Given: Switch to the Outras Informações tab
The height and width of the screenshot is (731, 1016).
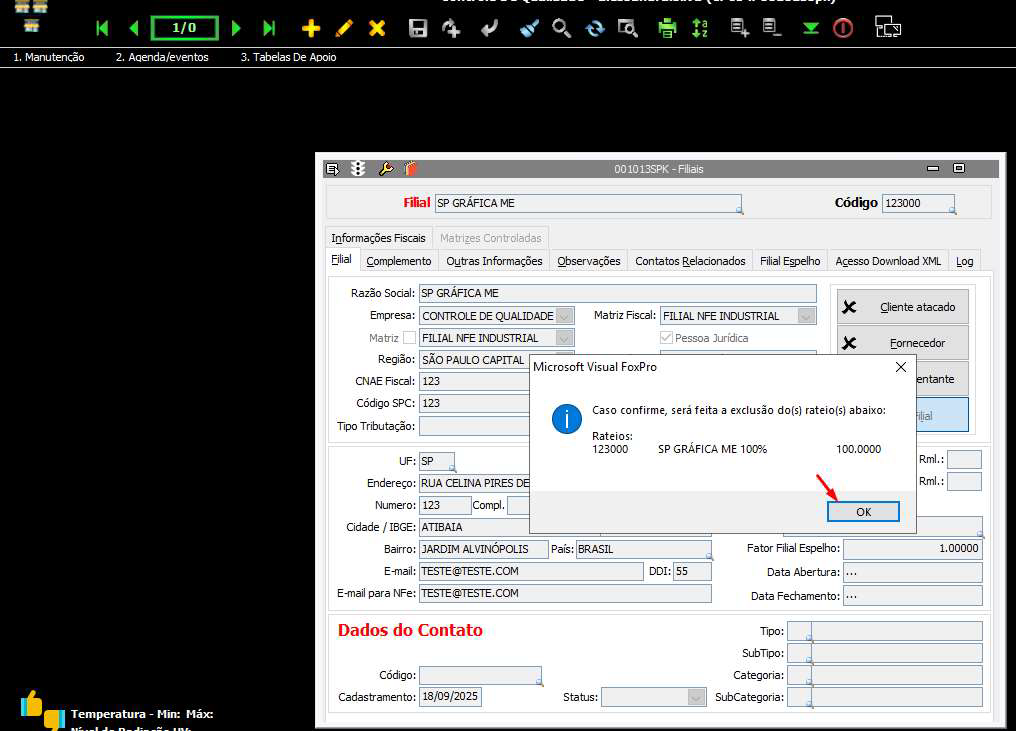Looking at the screenshot, I should point(494,261).
